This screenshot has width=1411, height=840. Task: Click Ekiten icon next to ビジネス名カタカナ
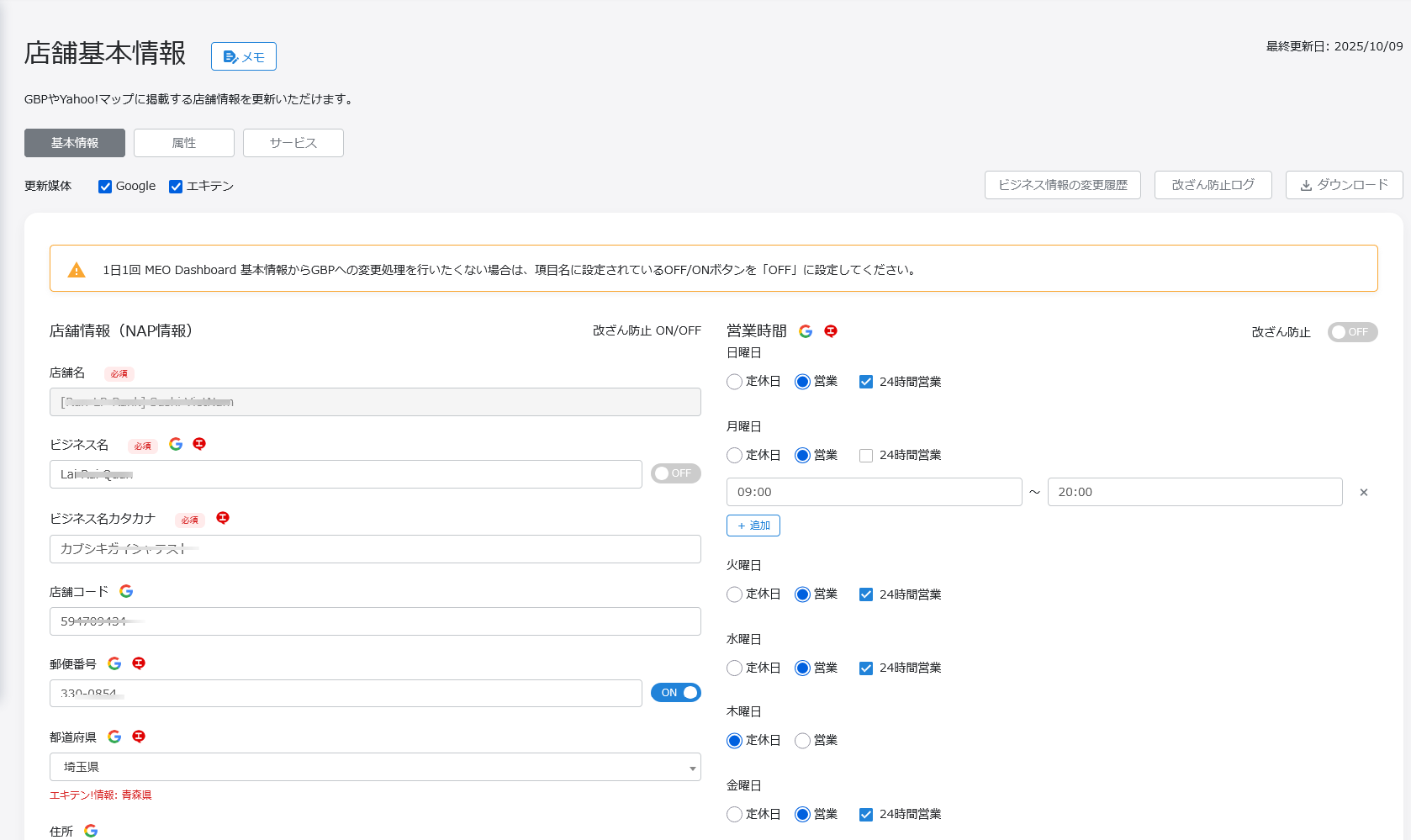[223, 518]
